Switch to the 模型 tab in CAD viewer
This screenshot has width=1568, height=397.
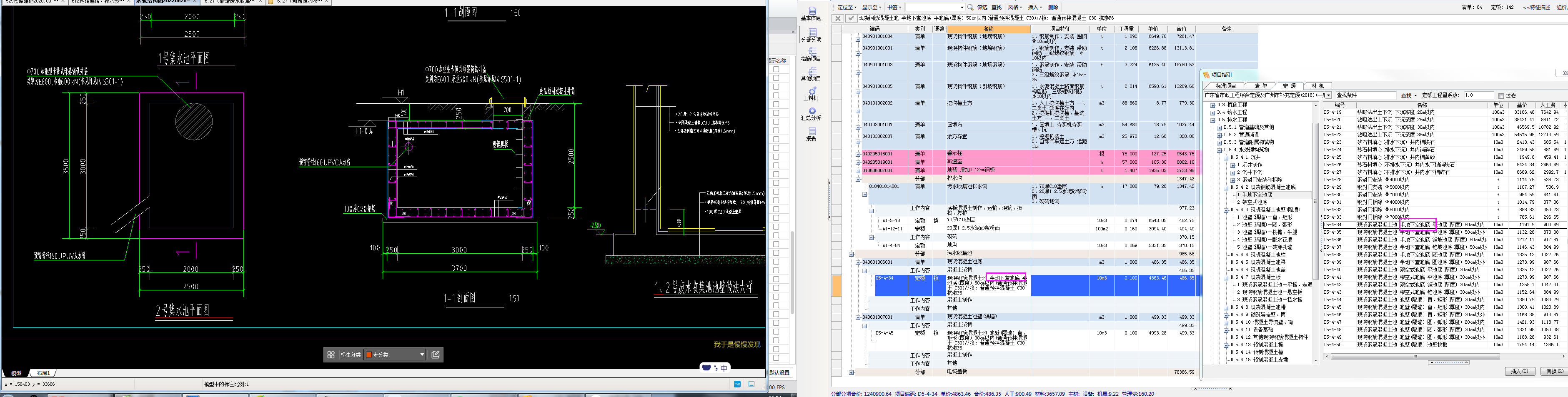pos(16,373)
